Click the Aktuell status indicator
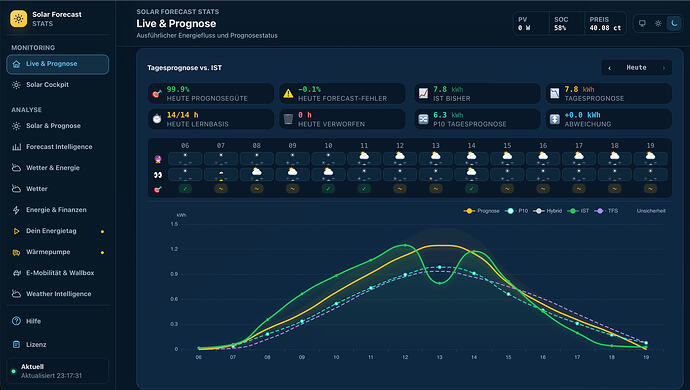The image size is (690, 390). (13, 371)
